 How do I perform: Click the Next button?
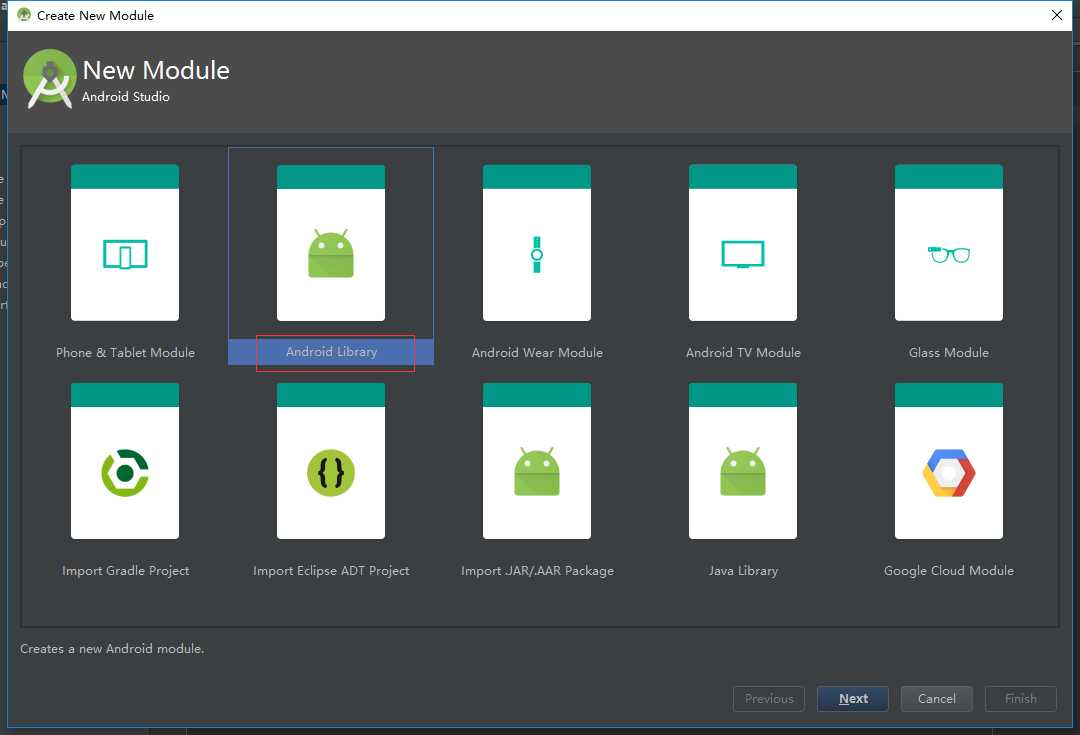853,698
